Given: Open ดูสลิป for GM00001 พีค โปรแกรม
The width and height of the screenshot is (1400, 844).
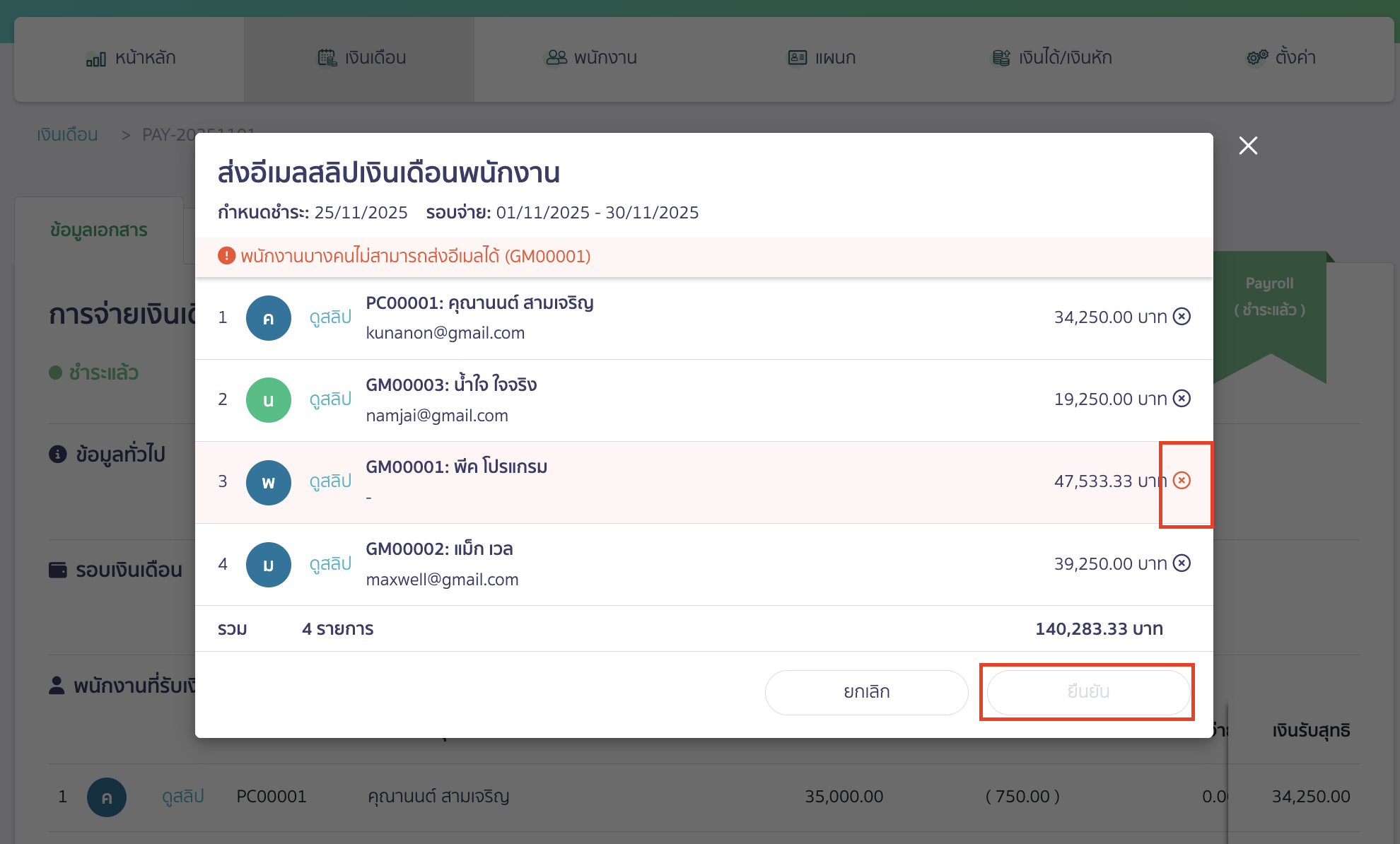Looking at the screenshot, I should coord(329,481).
